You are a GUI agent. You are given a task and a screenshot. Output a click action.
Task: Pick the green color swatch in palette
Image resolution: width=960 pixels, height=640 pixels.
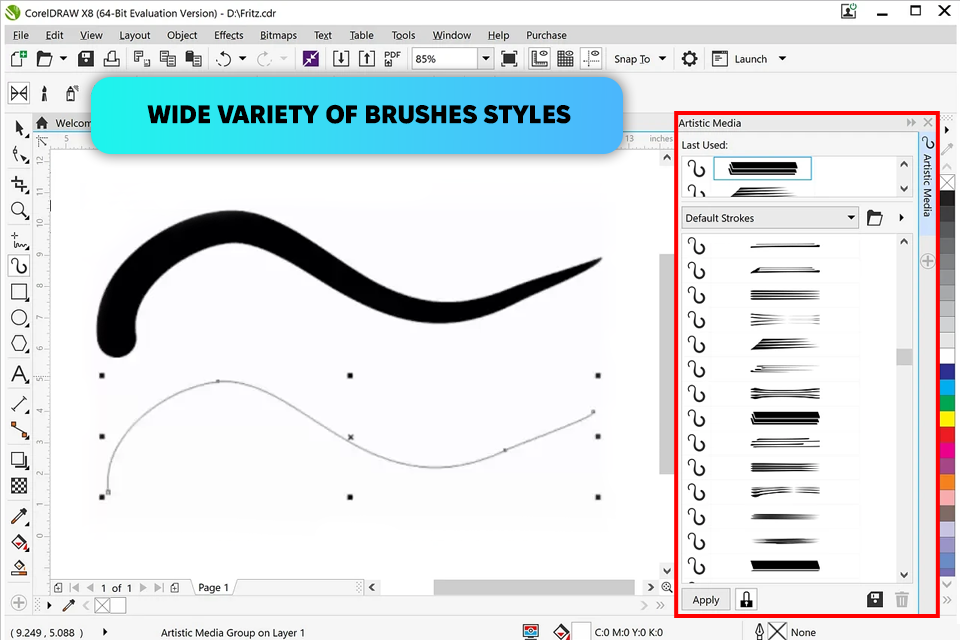point(947,403)
